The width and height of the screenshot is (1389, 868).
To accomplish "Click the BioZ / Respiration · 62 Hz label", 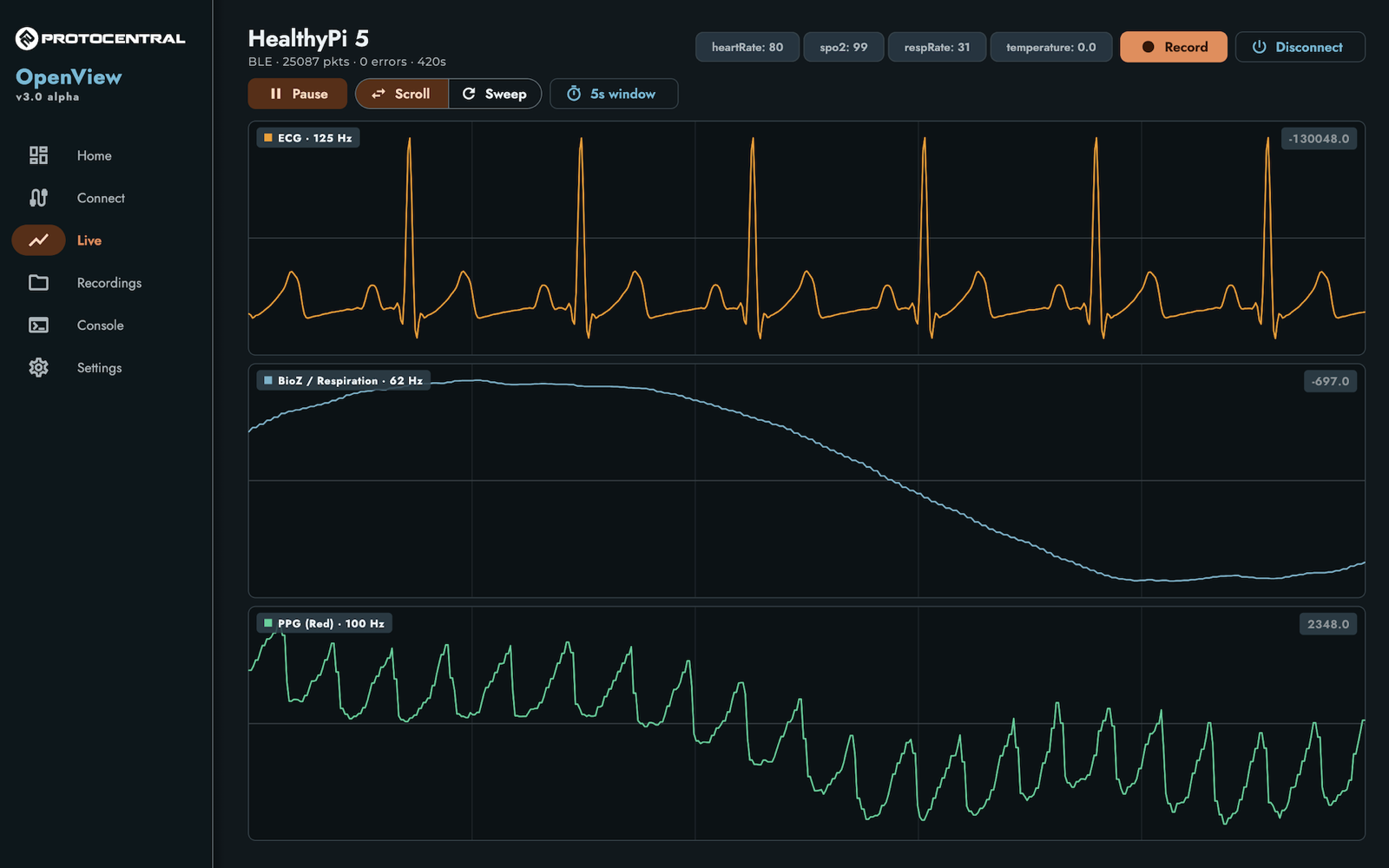I will point(344,380).
